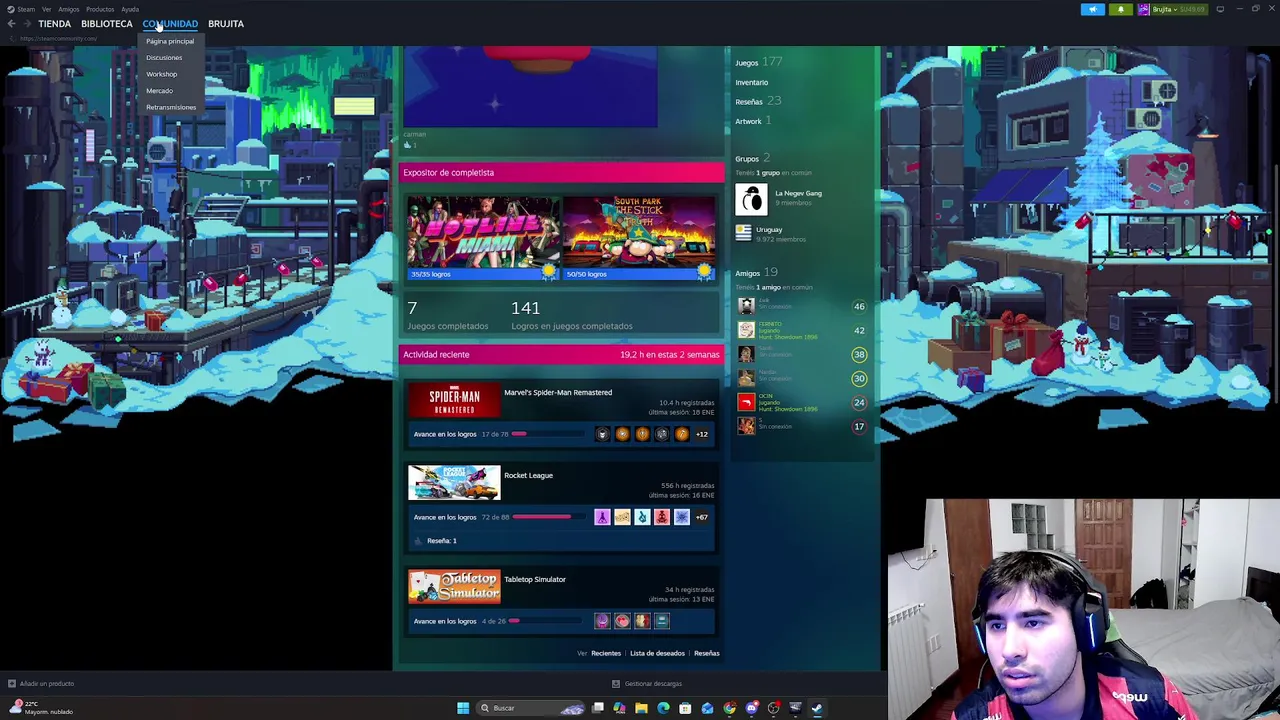Click the level 46 friend badge
Screen dimensions: 1280x720
pos(859,306)
